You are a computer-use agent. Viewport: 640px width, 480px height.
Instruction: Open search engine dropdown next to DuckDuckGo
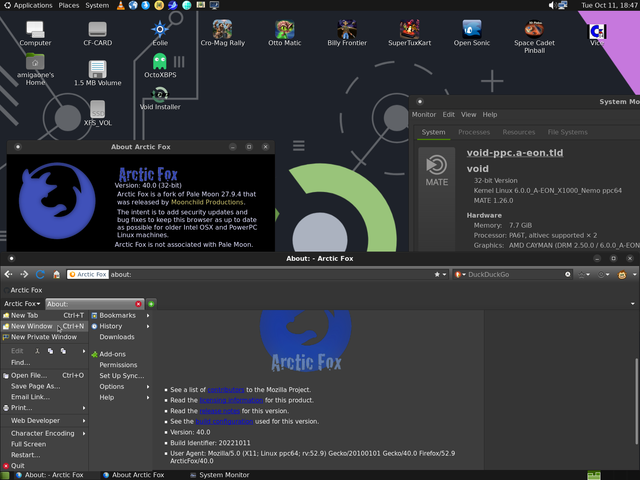[460, 274]
